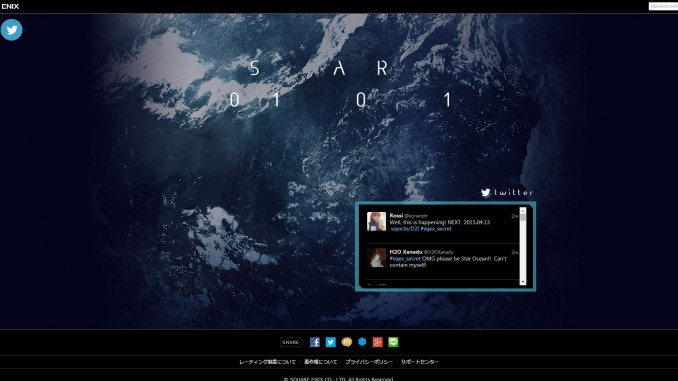Image resolution: width=678 pixels, height=381 pixels.
Task: Open H2O Xanadu's avatar thumbnail
Action: [376, 258]
